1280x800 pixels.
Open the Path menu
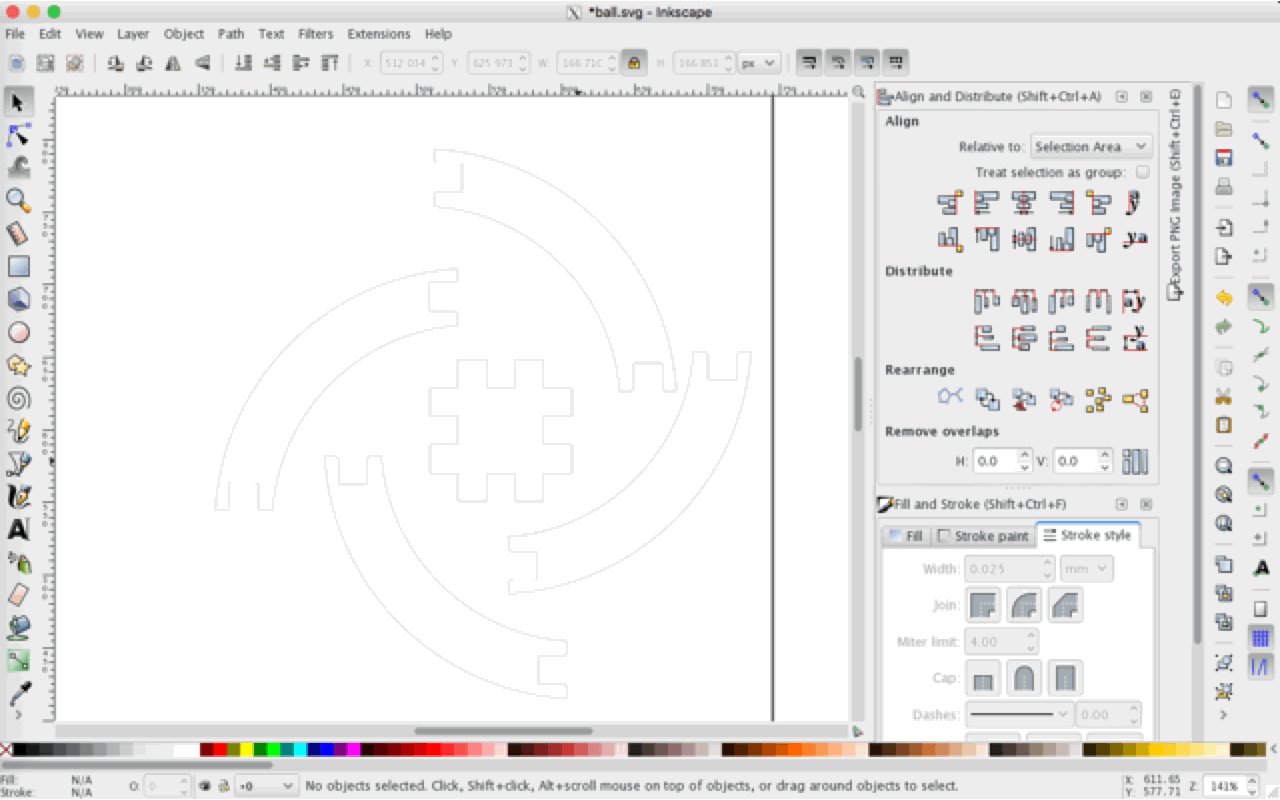click(231, 34)
